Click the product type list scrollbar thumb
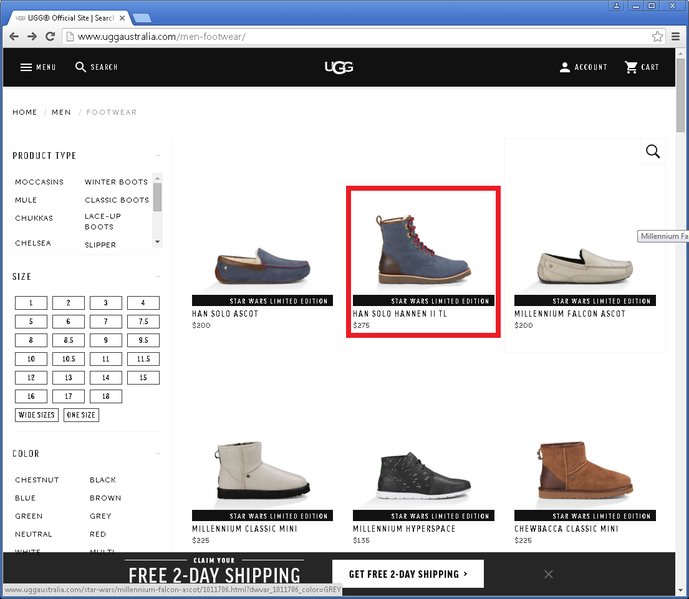Screen dimensions: 689x599 click(x=157, y=197)
